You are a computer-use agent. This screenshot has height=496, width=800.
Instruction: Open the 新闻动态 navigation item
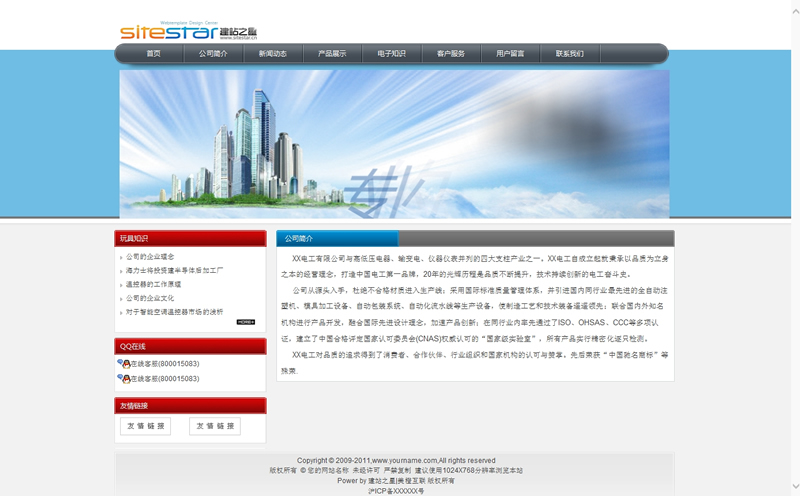click(272, 54)
